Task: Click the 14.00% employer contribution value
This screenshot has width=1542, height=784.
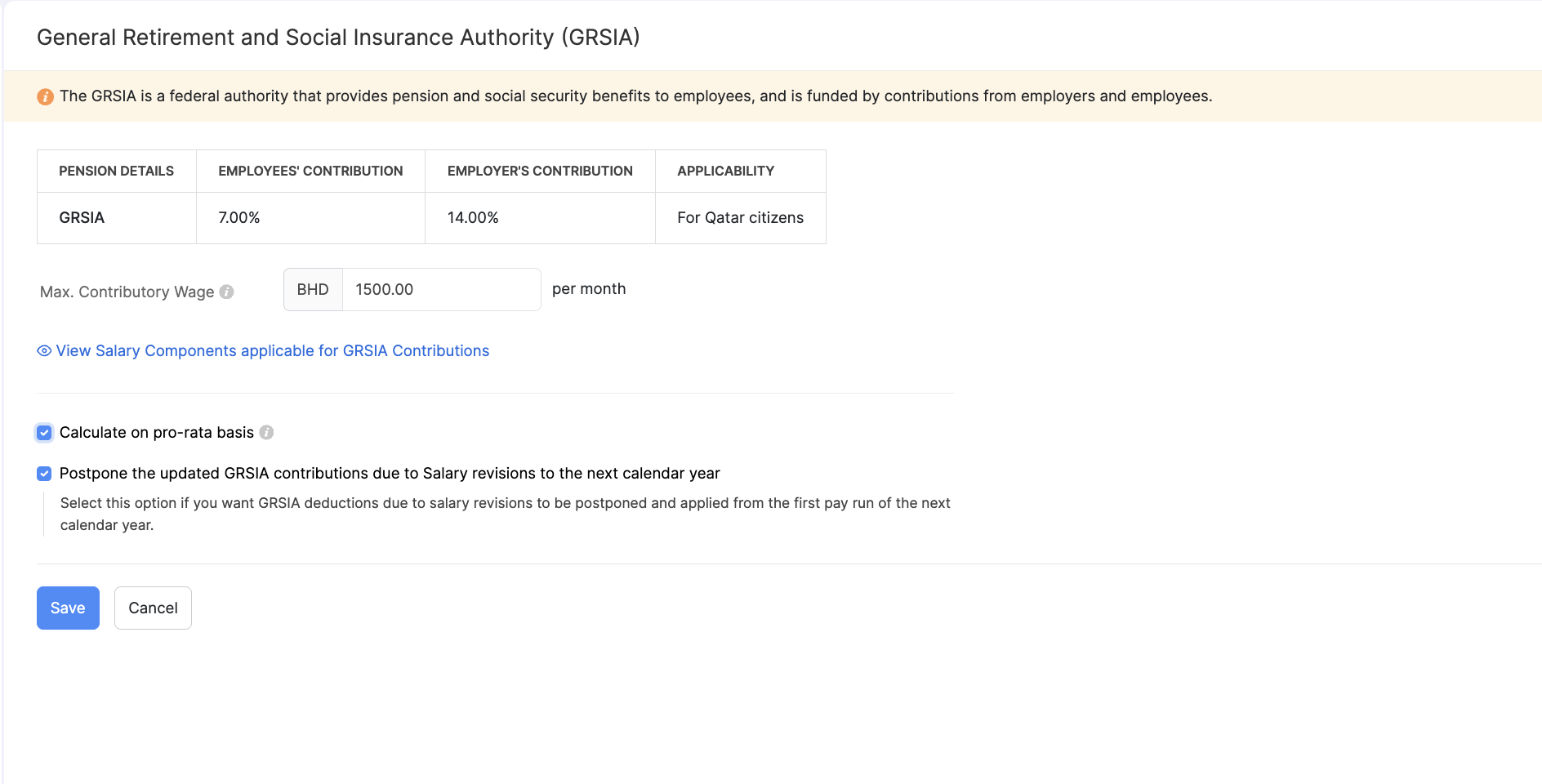Action: pyautogui.click(x=473, y=218)
